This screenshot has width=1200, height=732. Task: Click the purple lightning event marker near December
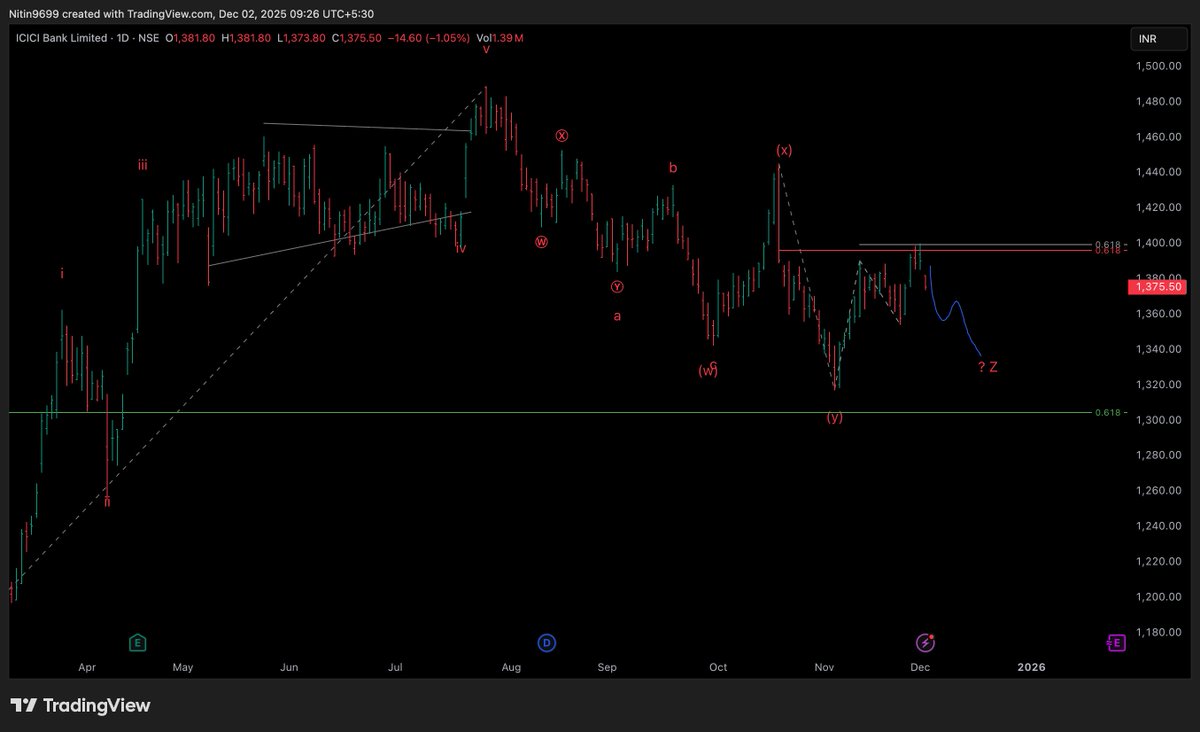pyautogui.click(x=925, y=642)
